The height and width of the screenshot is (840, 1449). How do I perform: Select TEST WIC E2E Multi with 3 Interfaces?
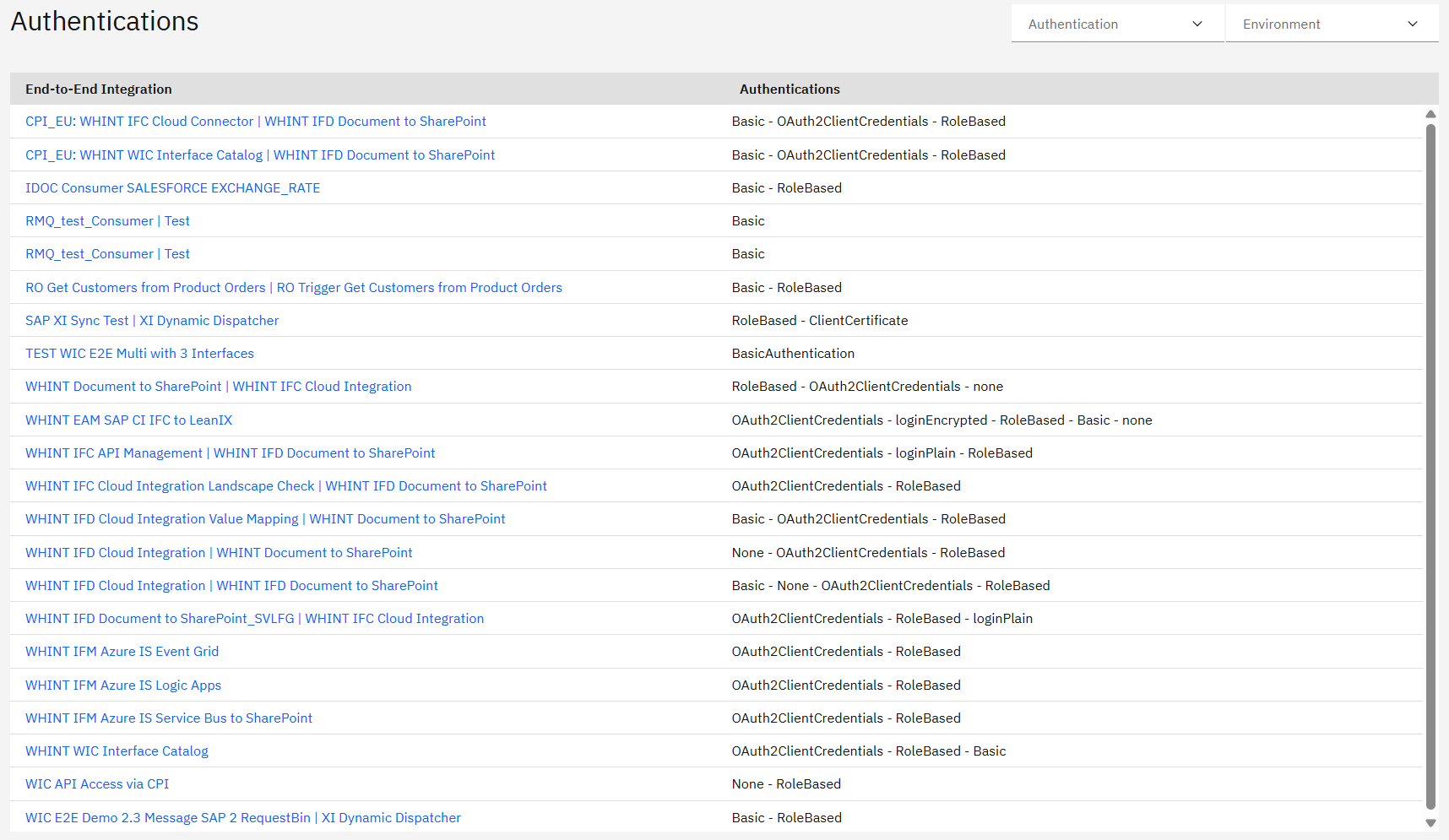click(x=139, y=354)
